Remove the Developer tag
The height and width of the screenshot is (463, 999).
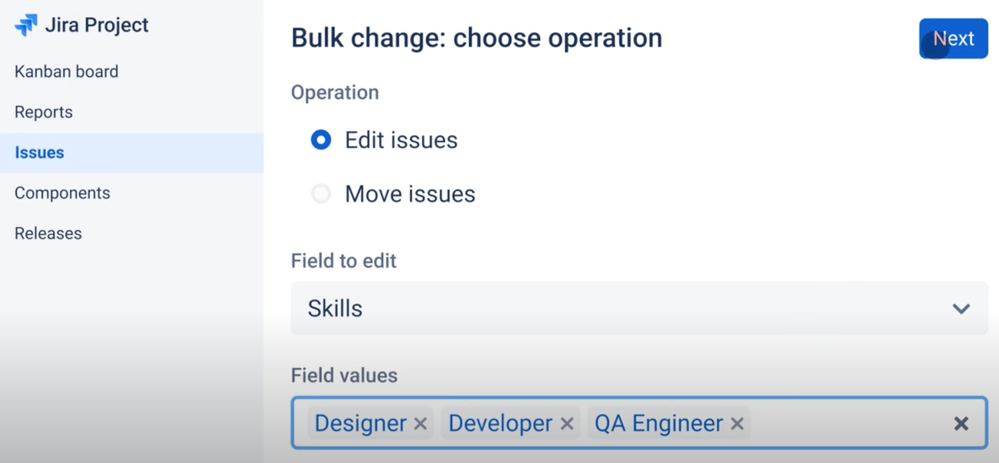[567, 424]
